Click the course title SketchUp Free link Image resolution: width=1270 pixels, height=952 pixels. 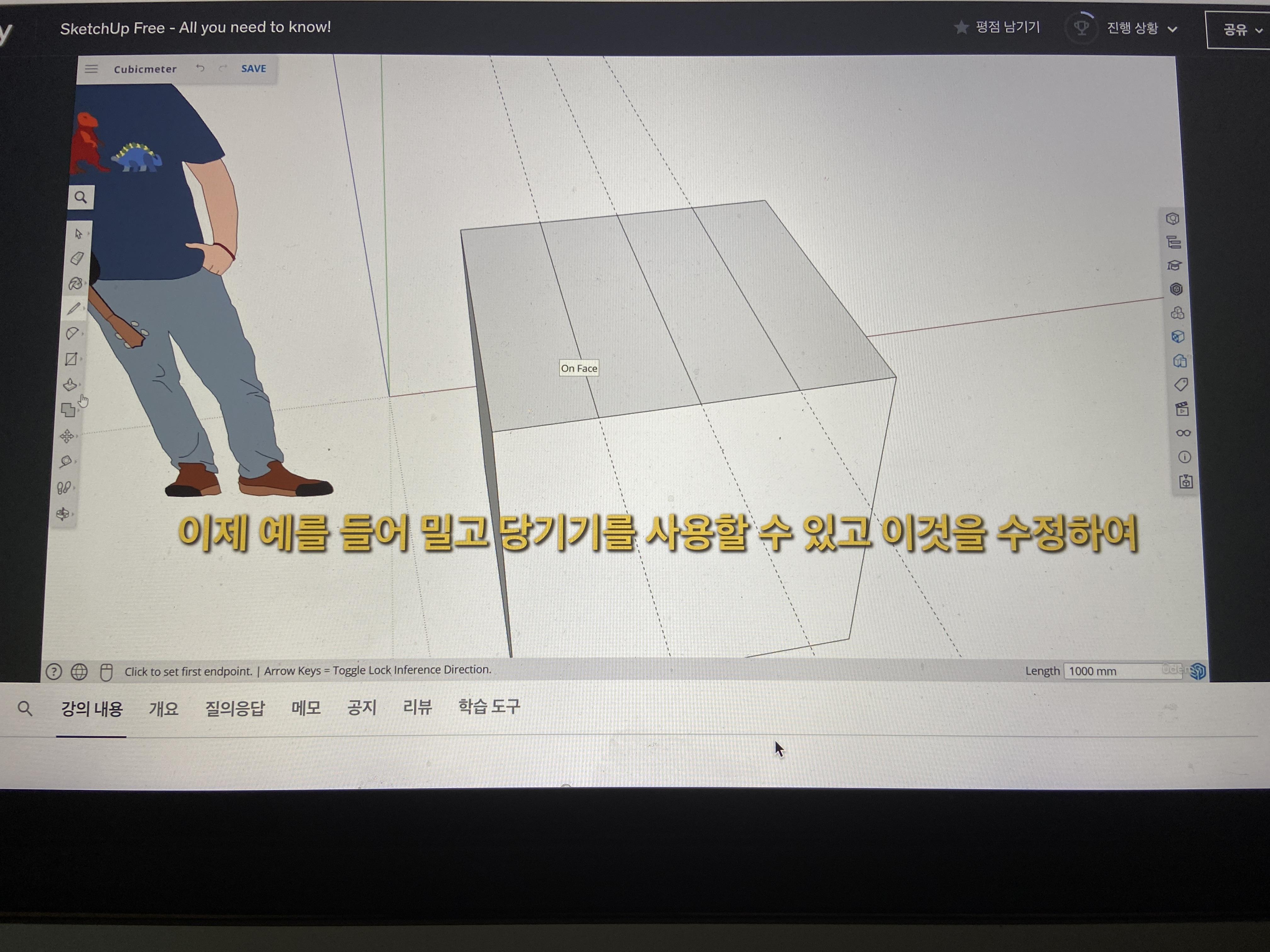pos(196,27)
